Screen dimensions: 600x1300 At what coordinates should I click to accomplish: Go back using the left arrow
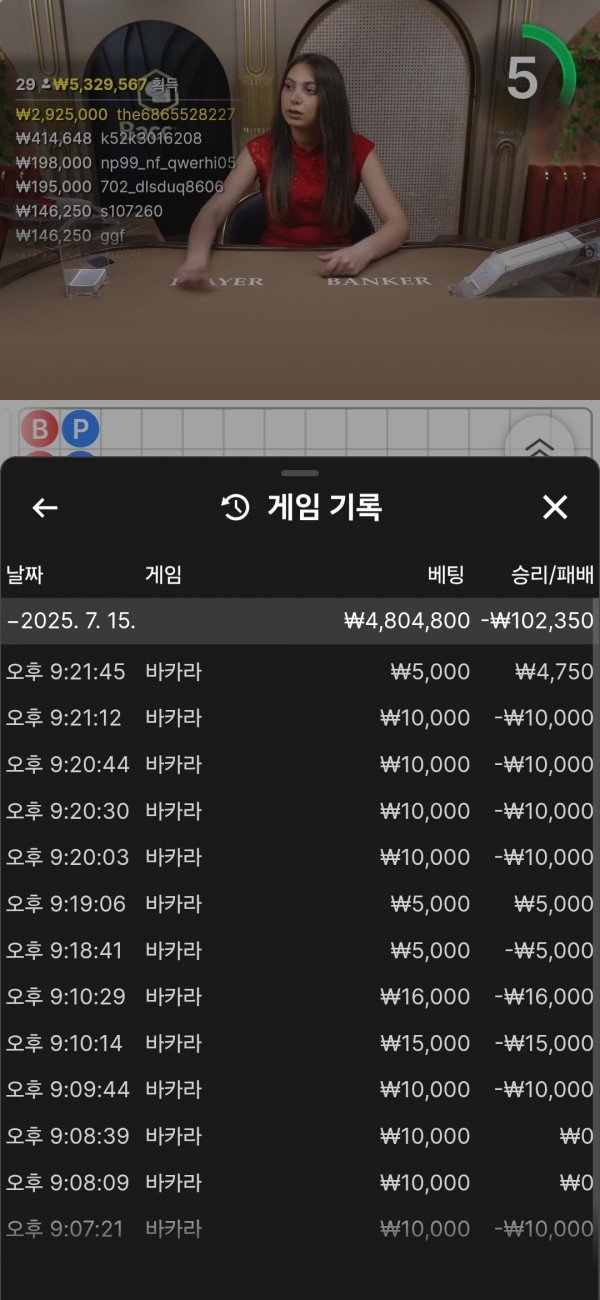click(x=45, y=508)
